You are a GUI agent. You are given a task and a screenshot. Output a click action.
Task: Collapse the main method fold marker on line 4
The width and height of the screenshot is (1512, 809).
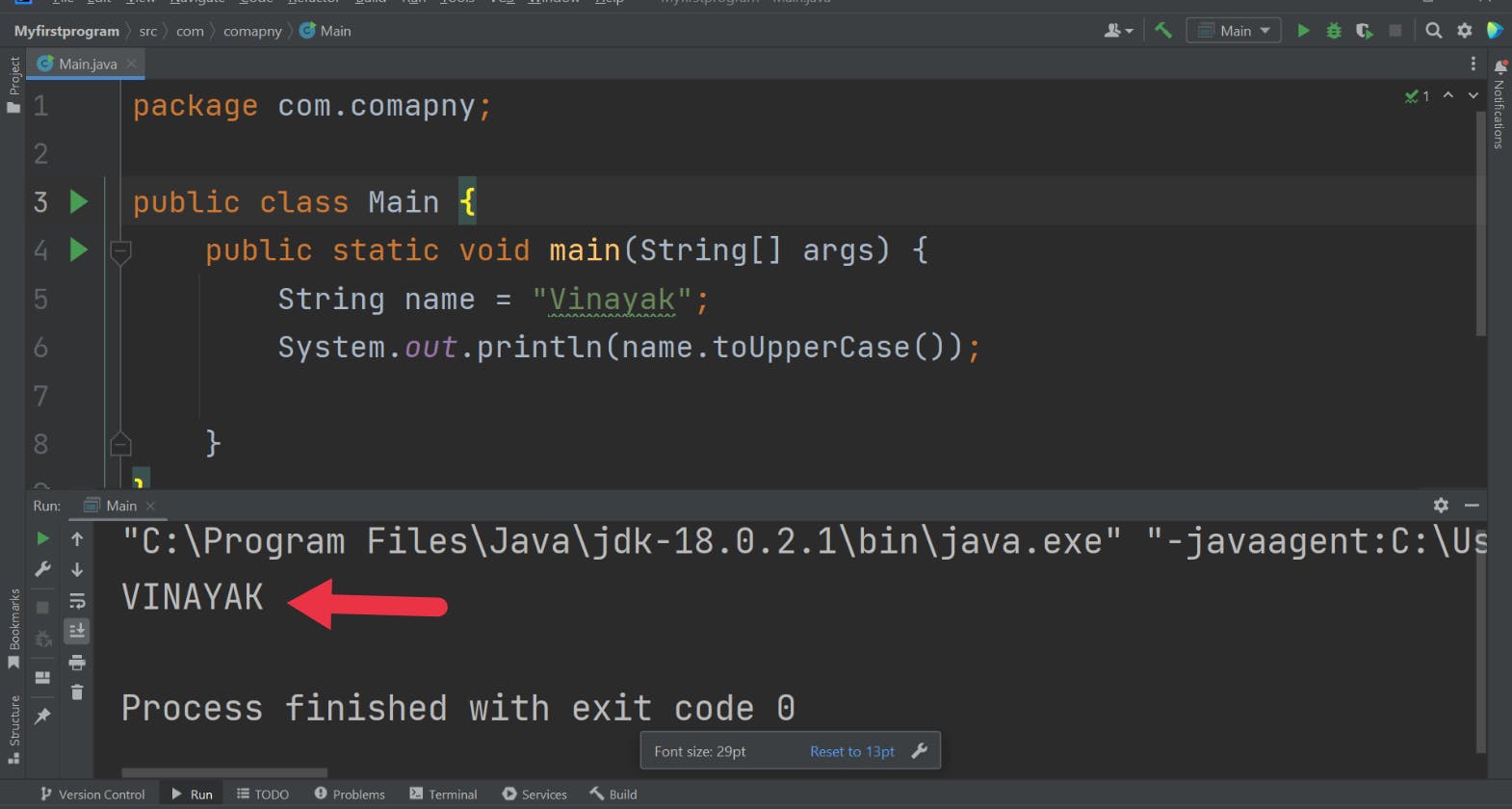click(x=120, y=253)
